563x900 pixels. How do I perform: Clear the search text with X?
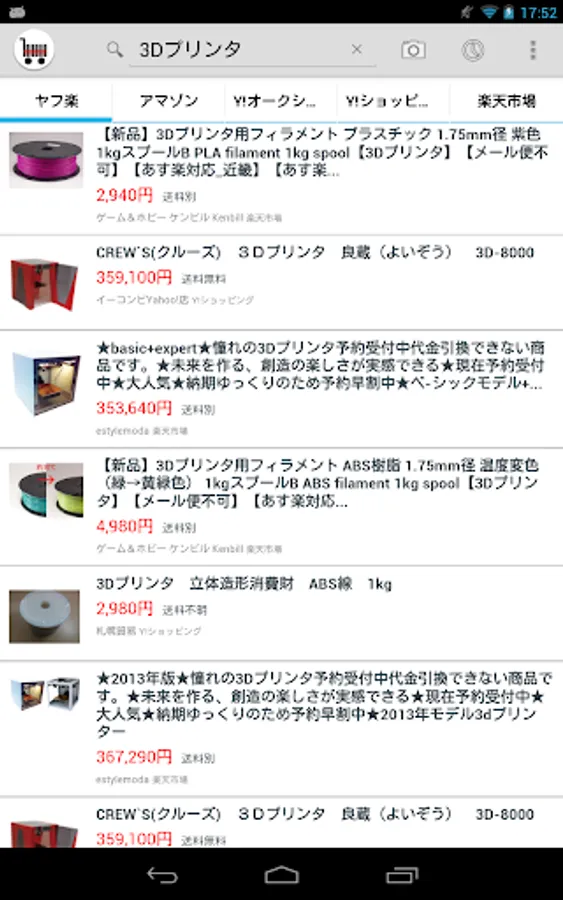tap(356, 49)
